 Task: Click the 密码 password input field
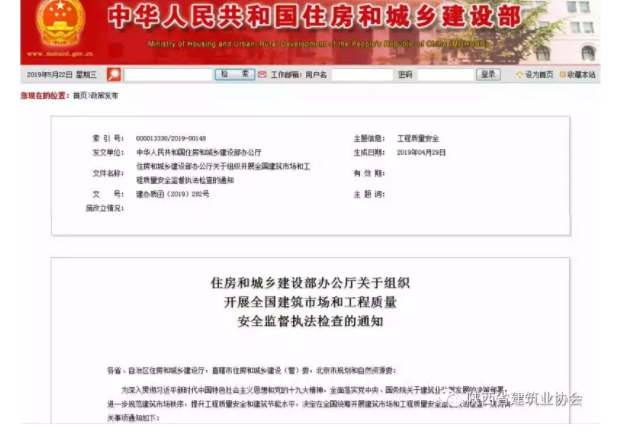coord(445,75)
